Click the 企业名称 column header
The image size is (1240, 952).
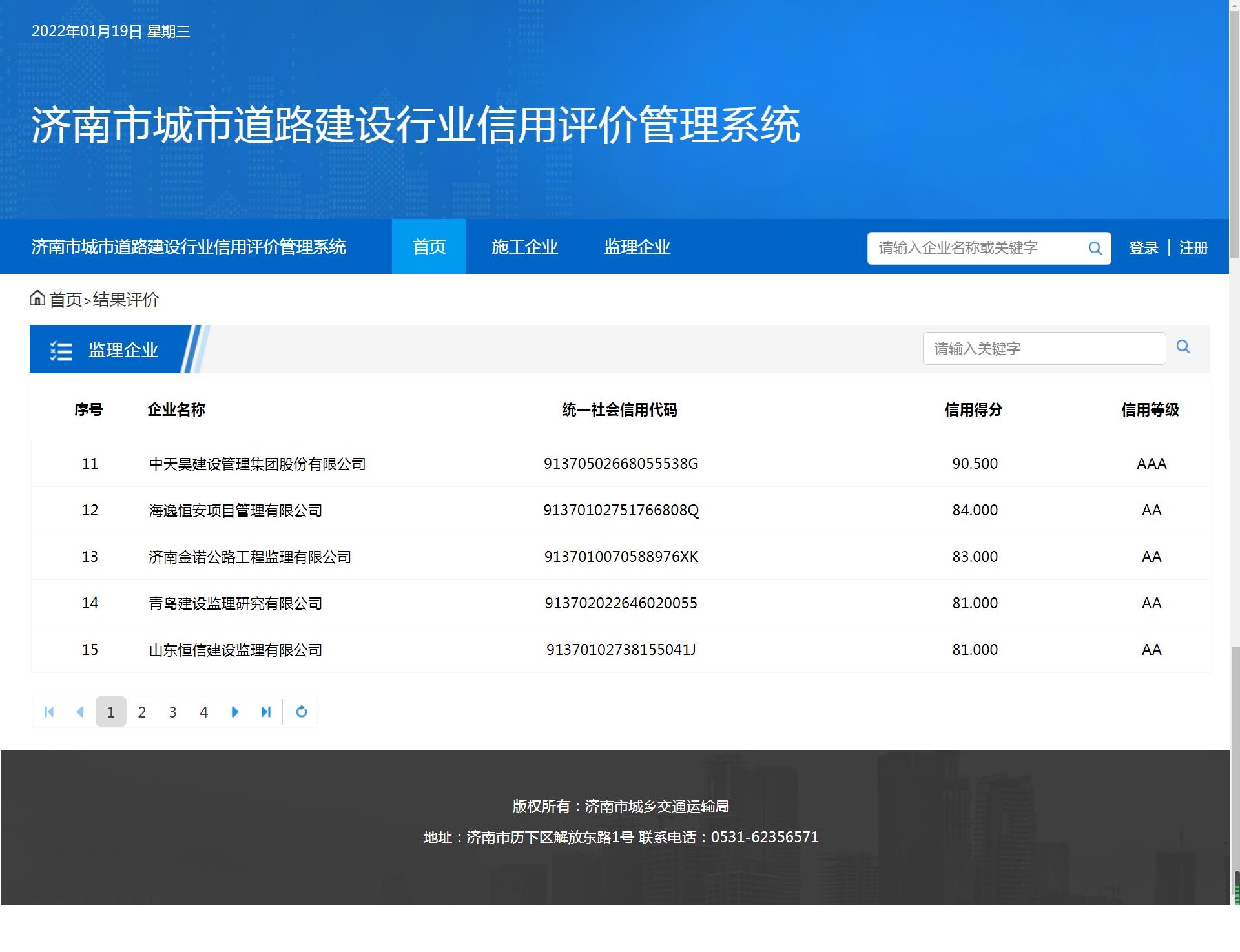tap(176, 409)
